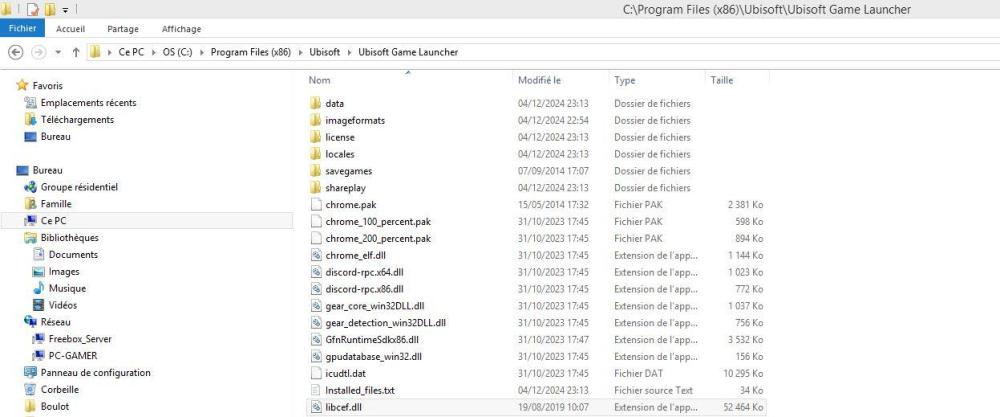The image size is (1000, 417).
Task: Switch to the Accueil tab
Action: point(70,29)
